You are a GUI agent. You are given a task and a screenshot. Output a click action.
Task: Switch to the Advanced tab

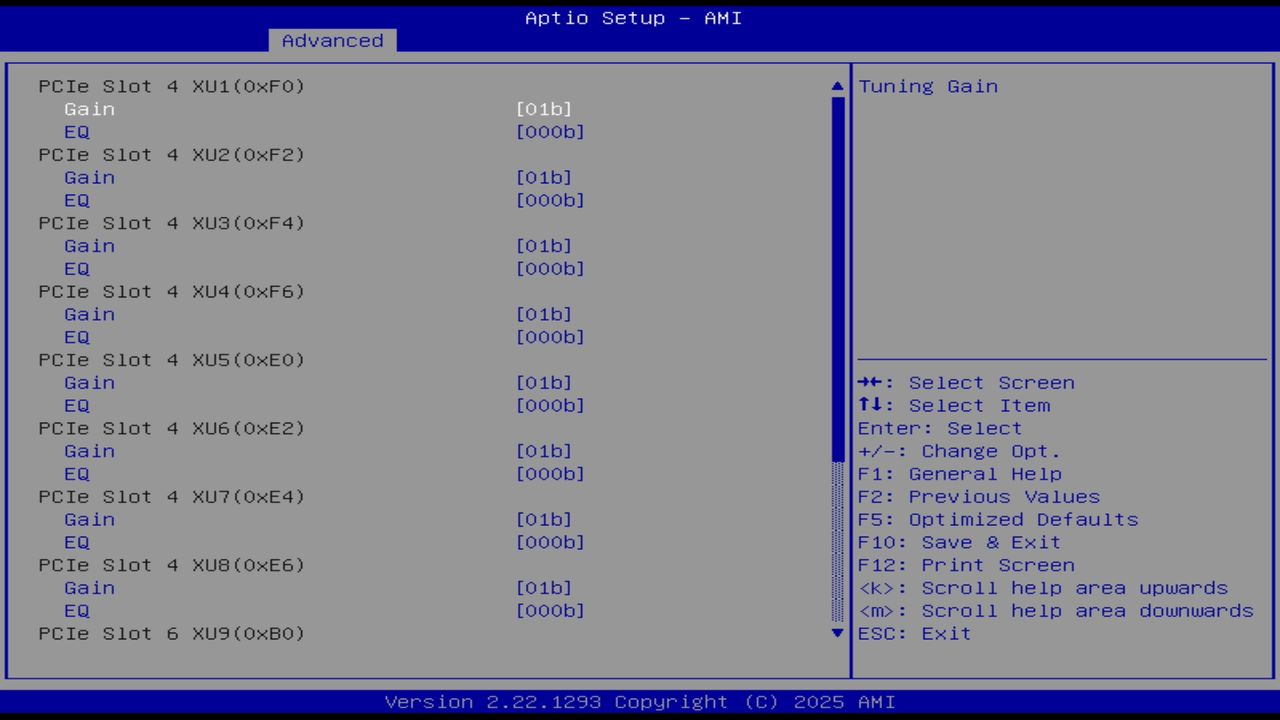pyautogui.click(x=331, y=40)
